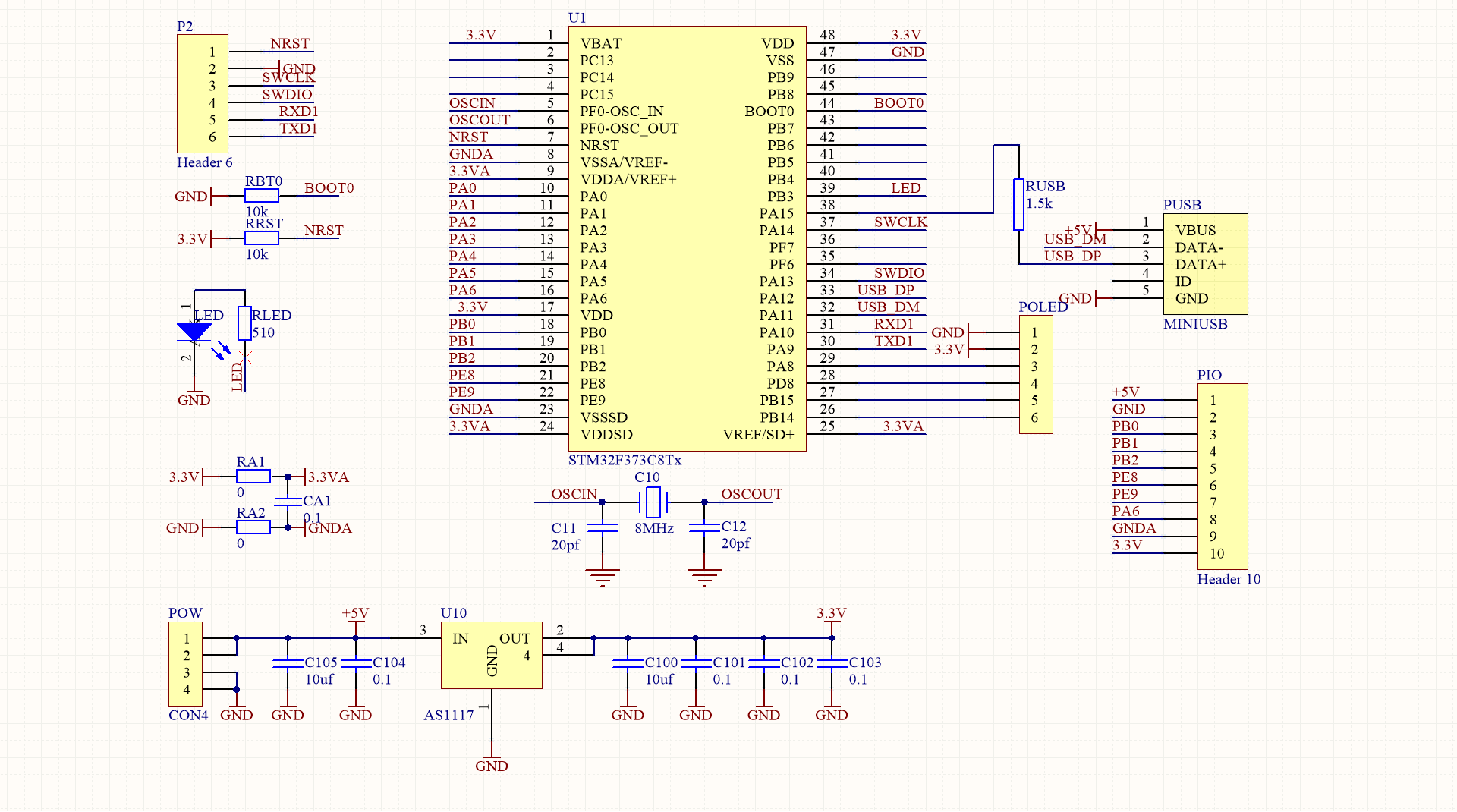Screen dimensions: 1457x812
Task: Select the POLED six-pin header
Action: (1037, 375)
